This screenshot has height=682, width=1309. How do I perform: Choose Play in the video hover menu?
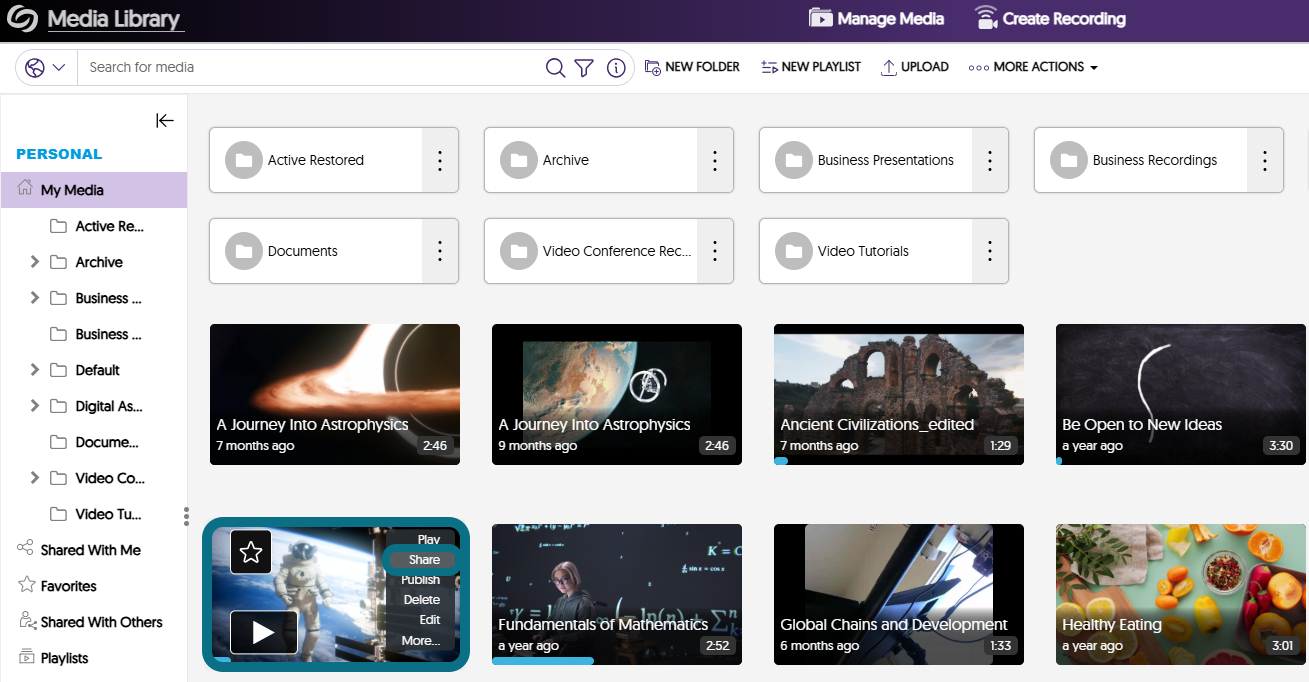tap(428, 540)
